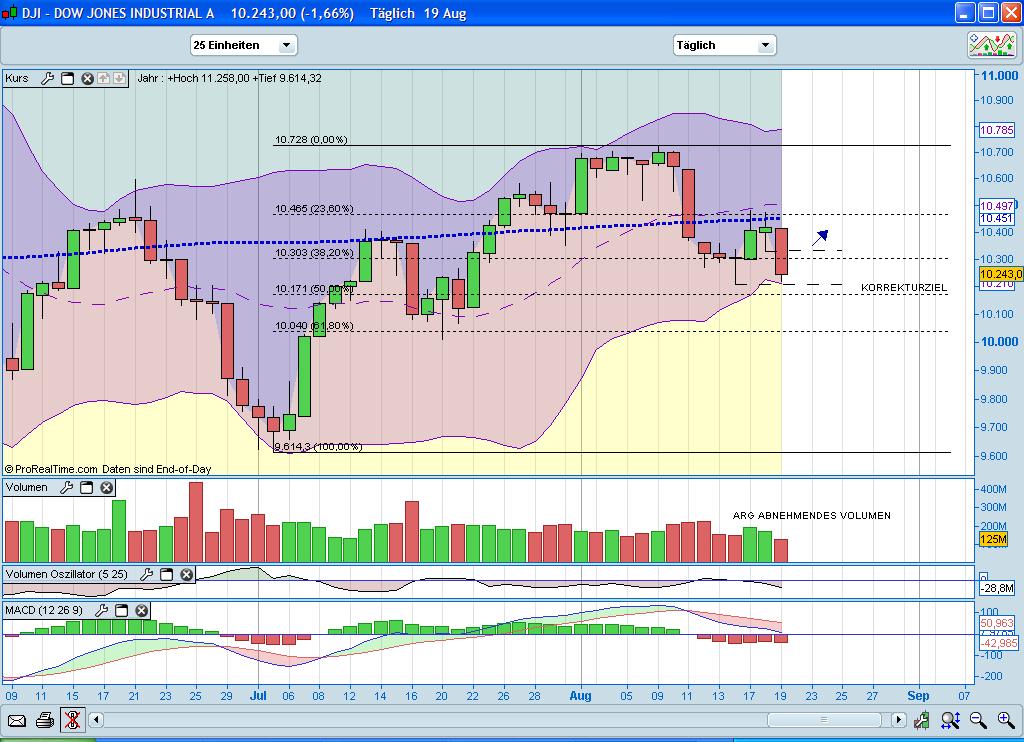1024x742 pixels.
Task: Open Volumen panel wrench settings
Action: pyautogui.click(x=67, y=487)
